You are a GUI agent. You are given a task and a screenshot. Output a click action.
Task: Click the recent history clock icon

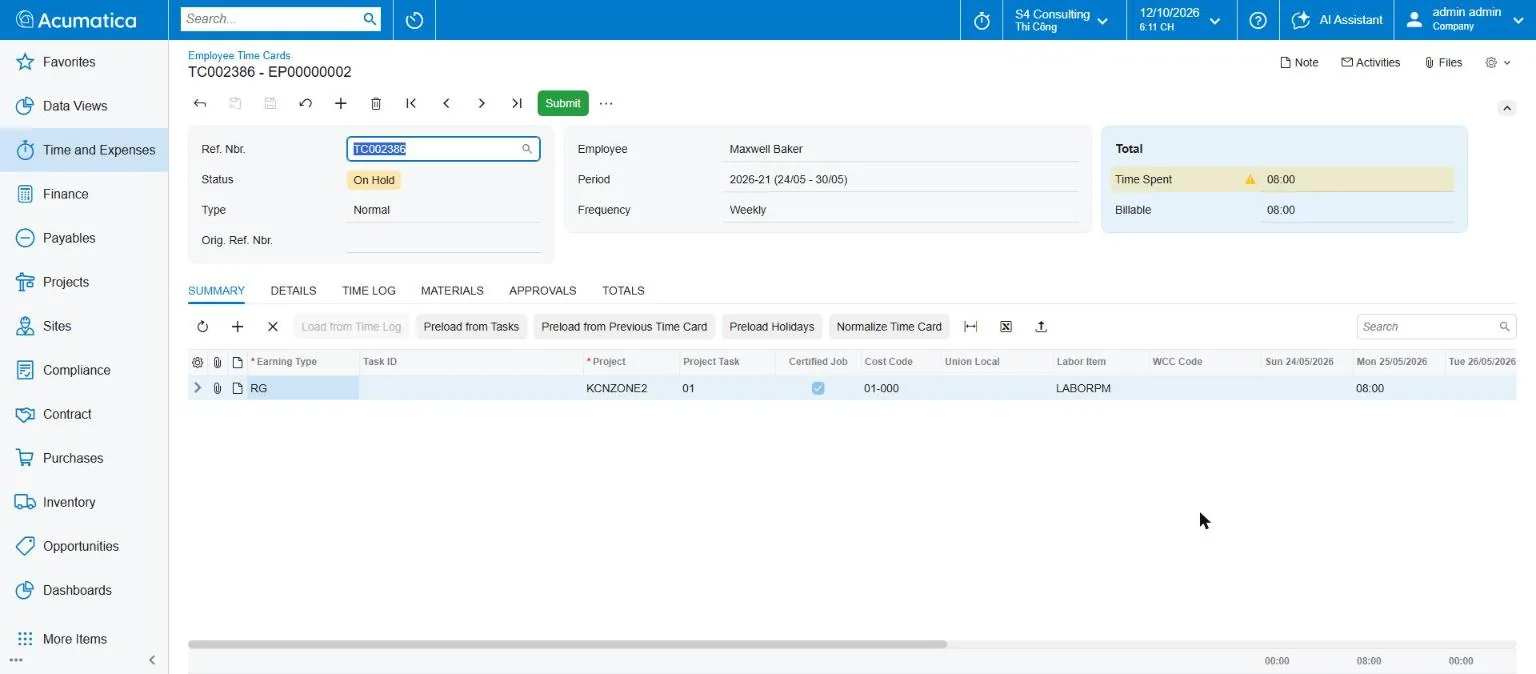pyautogui.click(x=415, y=20)
